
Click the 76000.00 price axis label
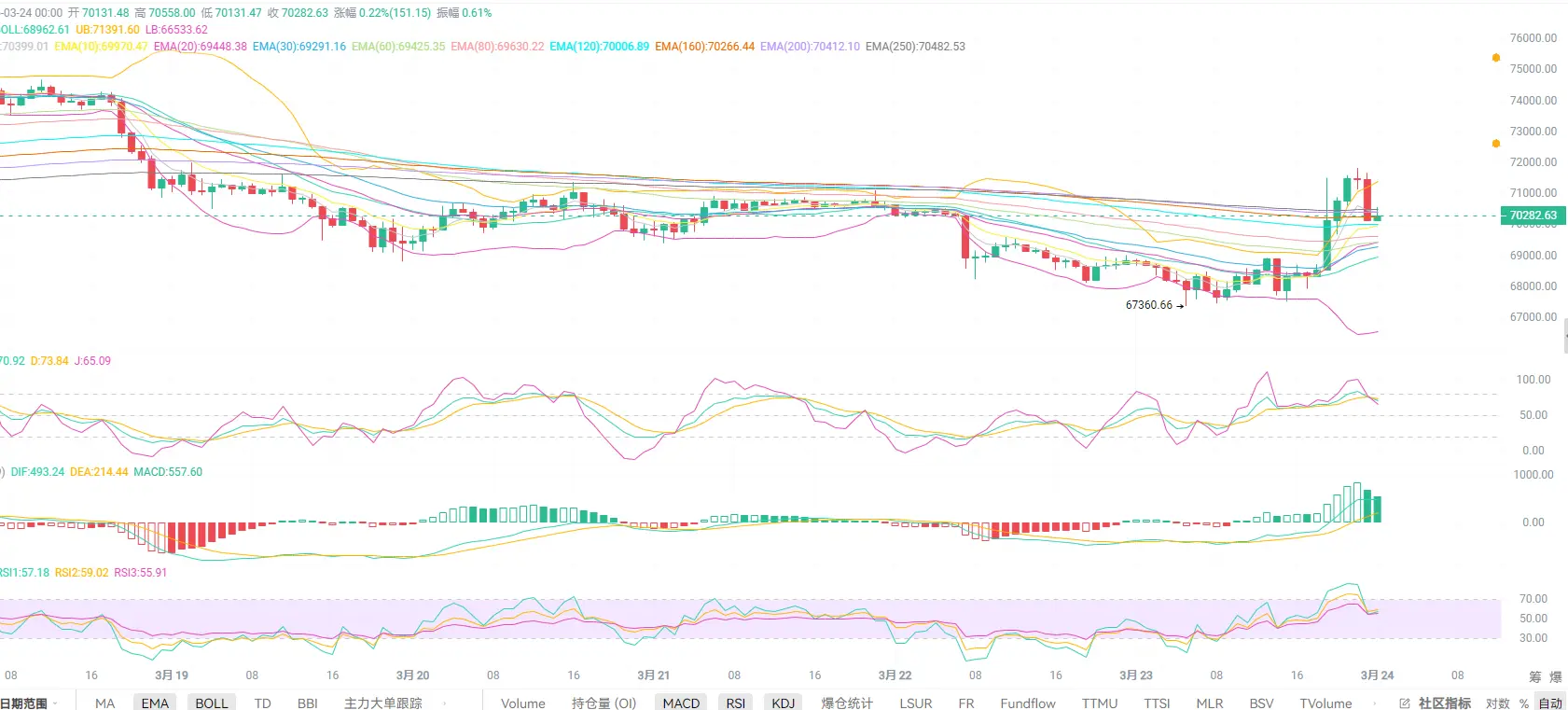(x=1533, y=38)
